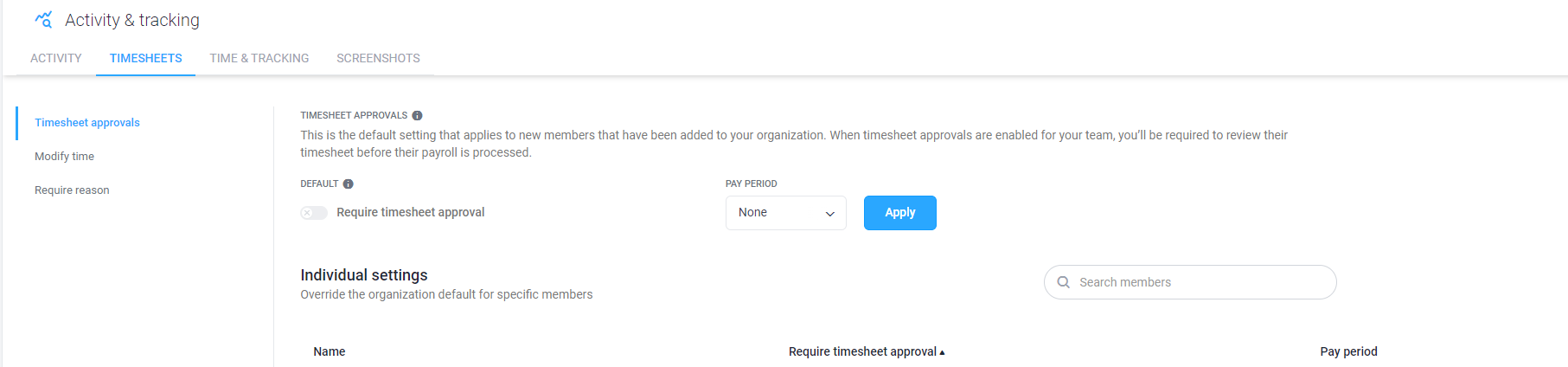Screen dimensions: 1568x367
Task: Click the blue Apply button
Action: tap(899, 213)
